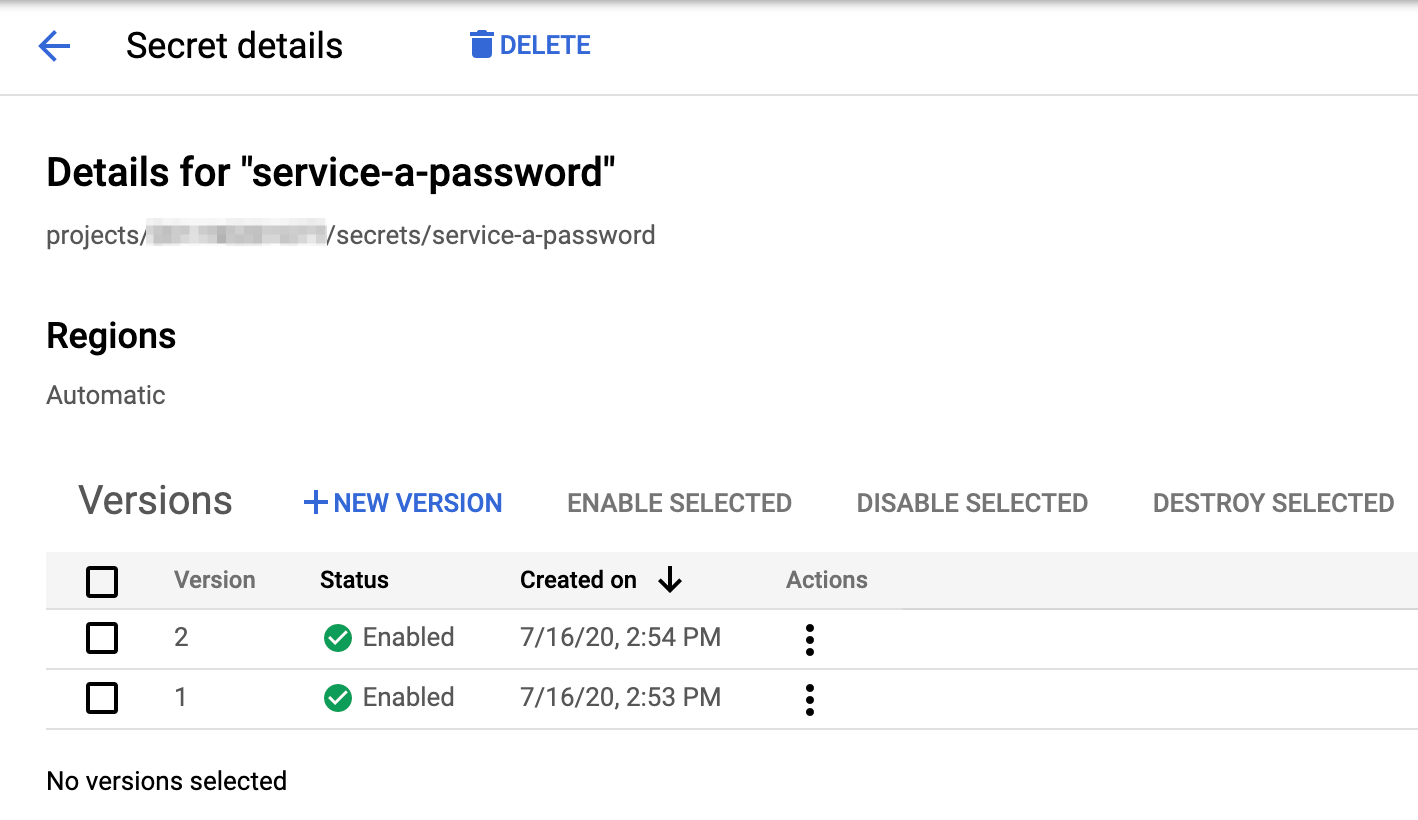Toggle the Created on sort direction arrow

click(x=670, y=580)
